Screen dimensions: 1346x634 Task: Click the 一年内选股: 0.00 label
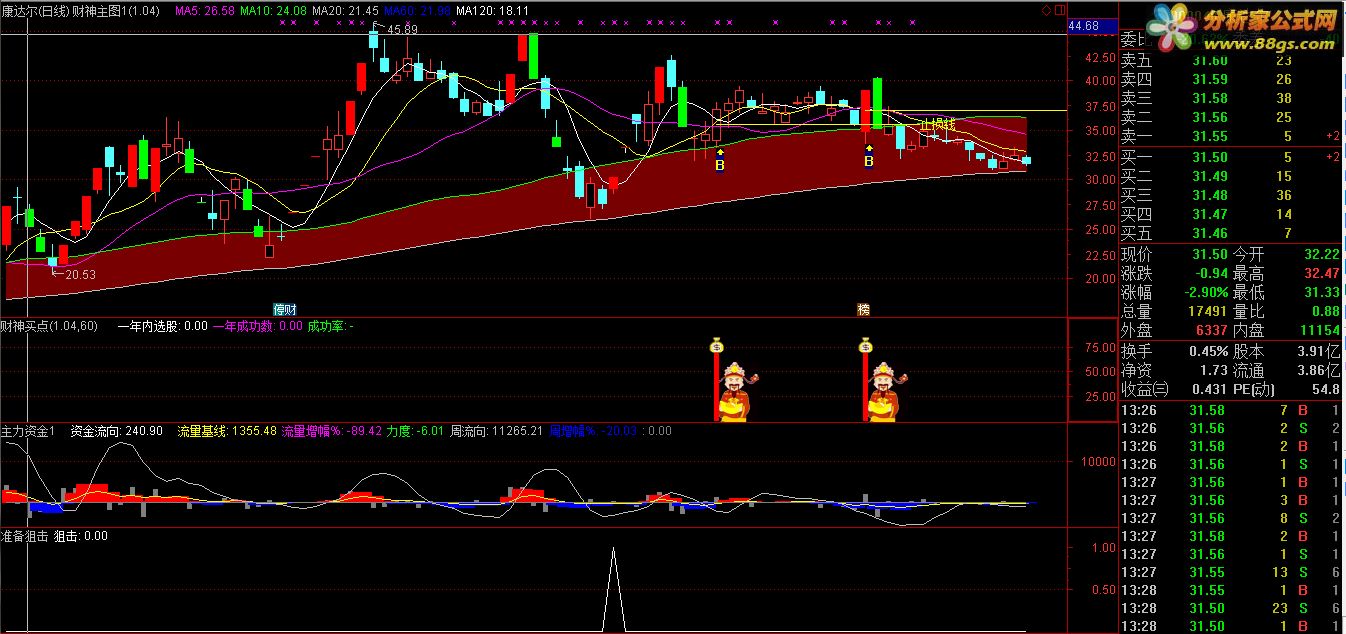pyautogui.click(x=162, y=326)
